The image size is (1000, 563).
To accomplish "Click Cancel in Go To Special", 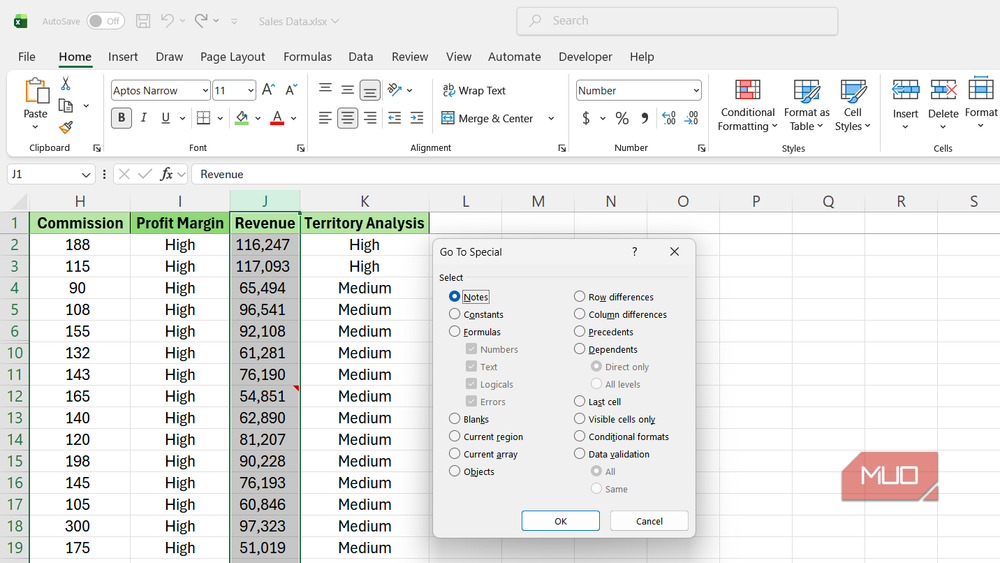I will point(649,521).
